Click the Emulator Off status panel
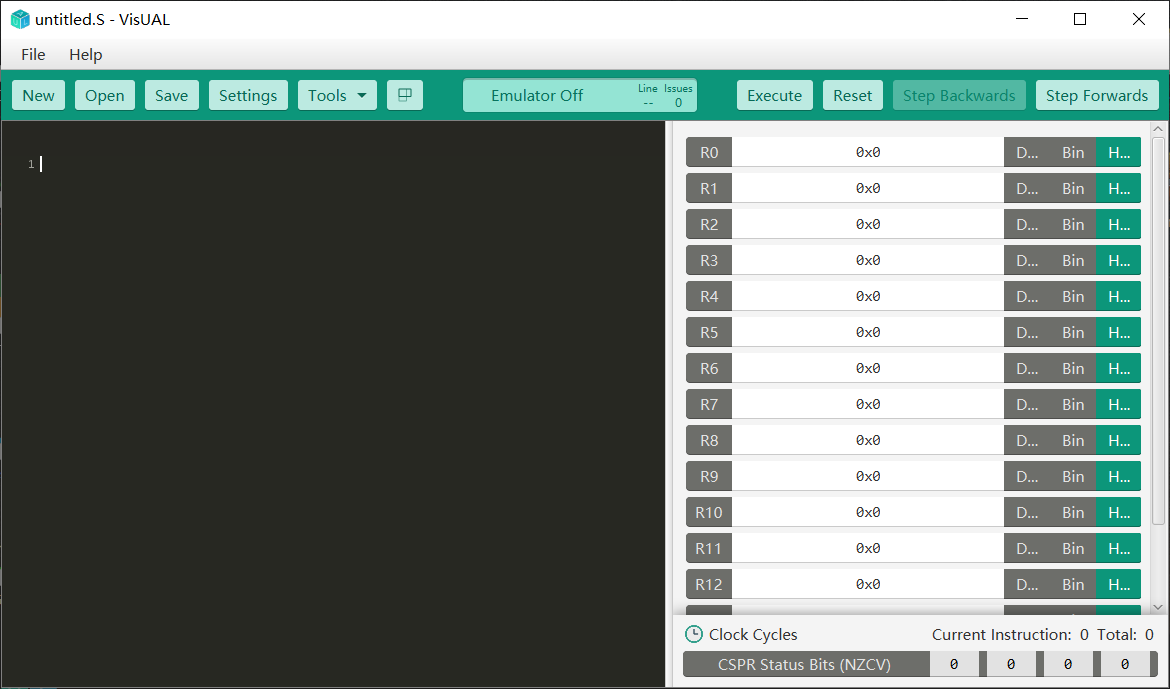The image size is (1170, 689). click(580, 96)
